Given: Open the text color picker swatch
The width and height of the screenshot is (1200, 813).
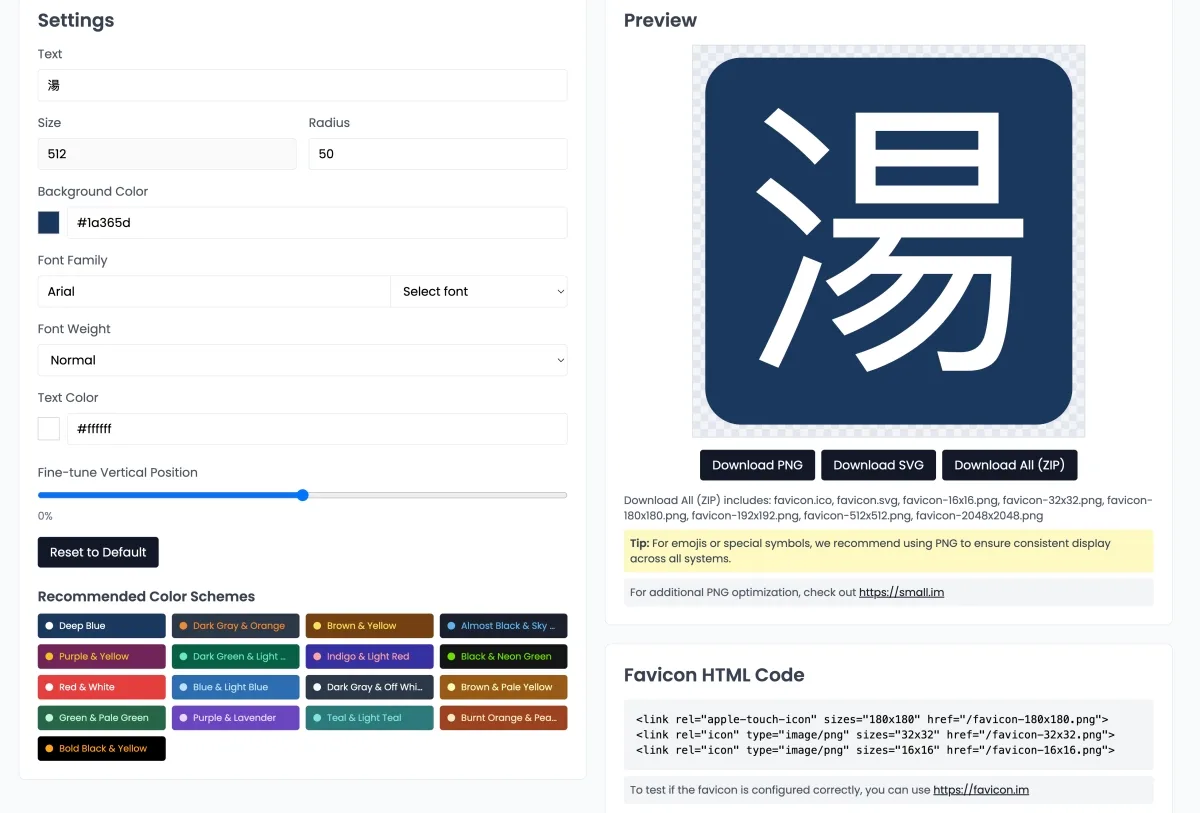Looking at the screenshot, I should [49, 429].
